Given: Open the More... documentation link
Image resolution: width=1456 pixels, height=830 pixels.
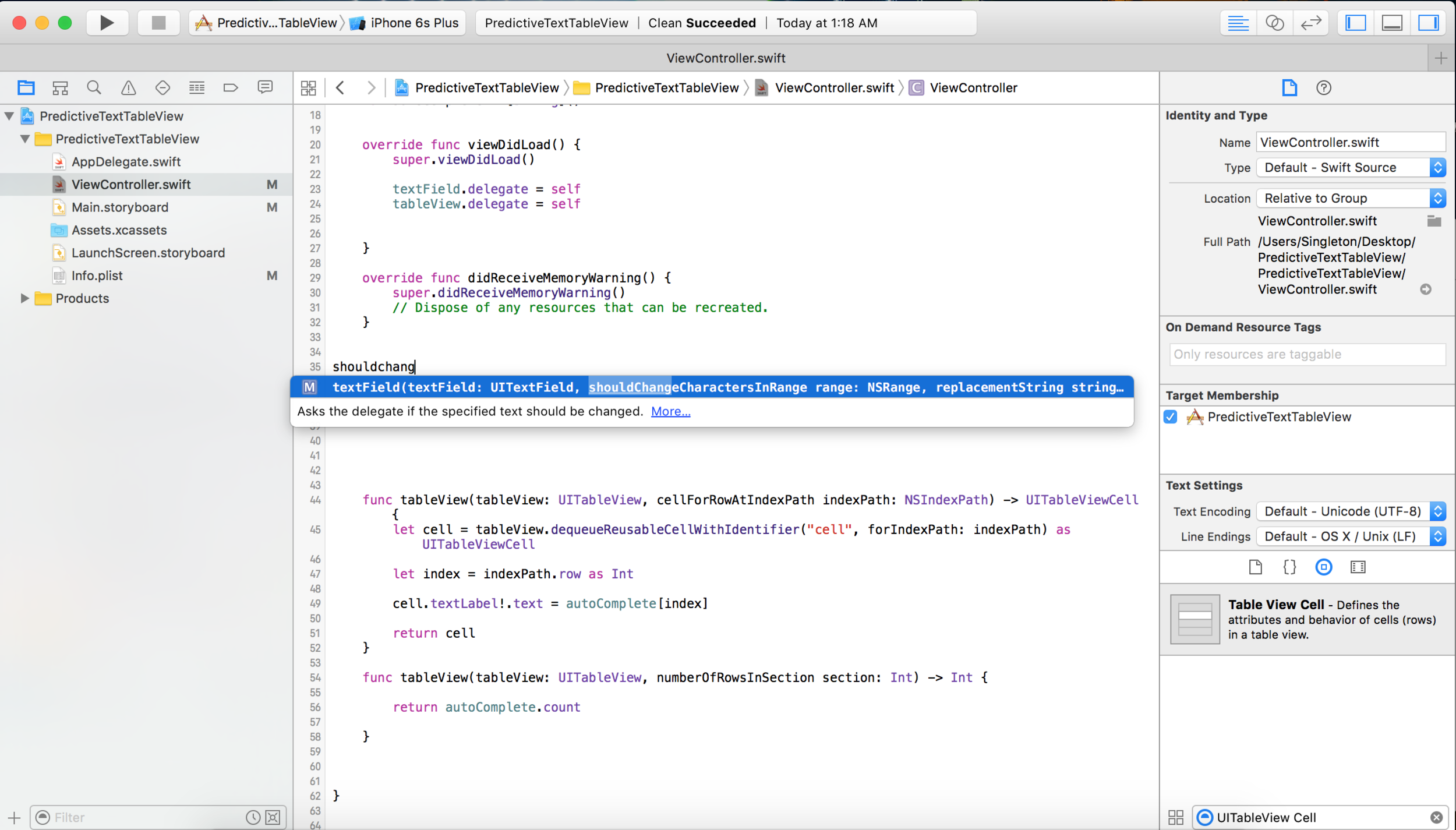Looking at the screenshot, I should point(670,411).
